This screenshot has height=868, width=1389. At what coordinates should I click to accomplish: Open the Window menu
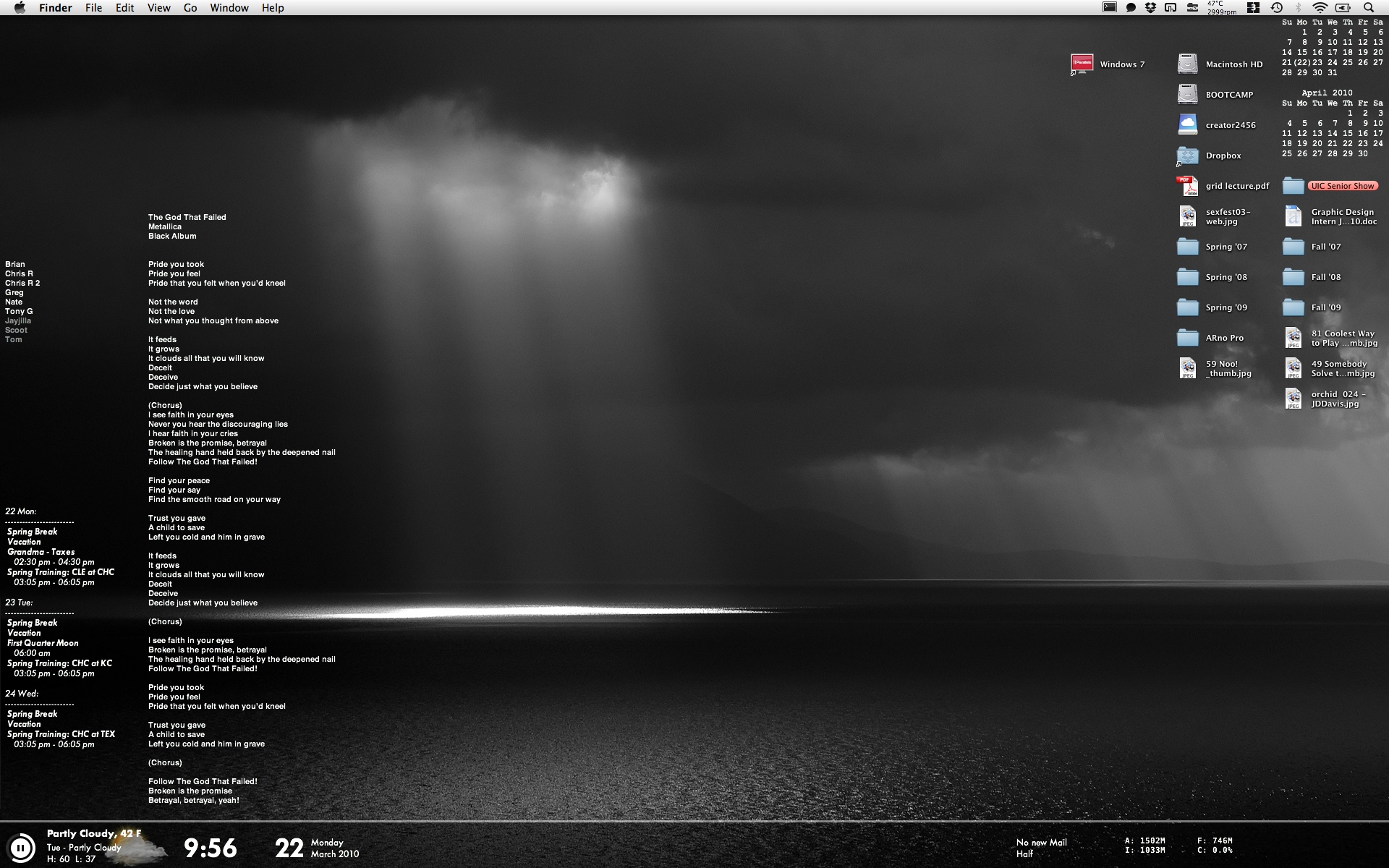(x=229, y=8)
